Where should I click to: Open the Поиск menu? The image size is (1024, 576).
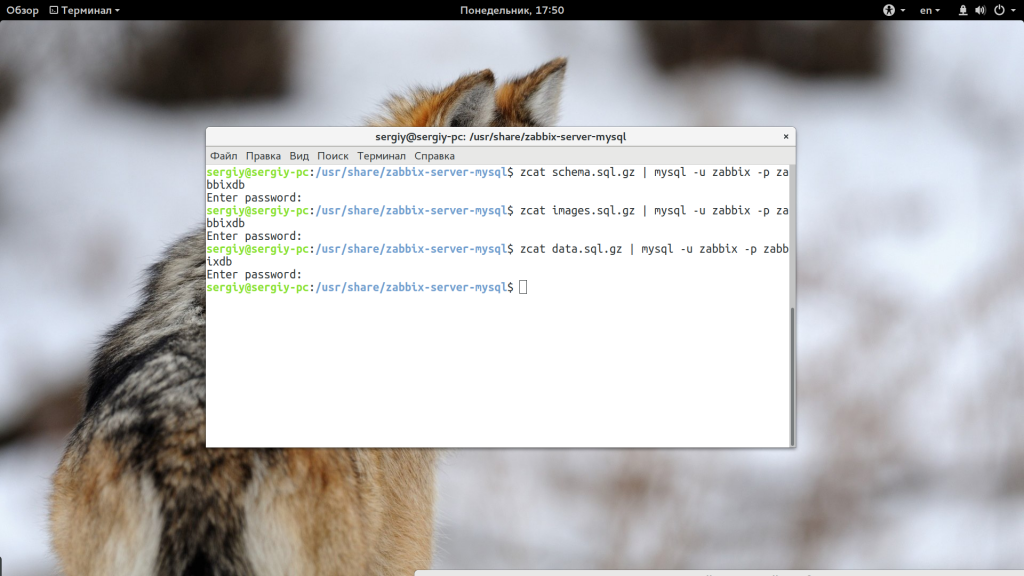tap(333, 156)
